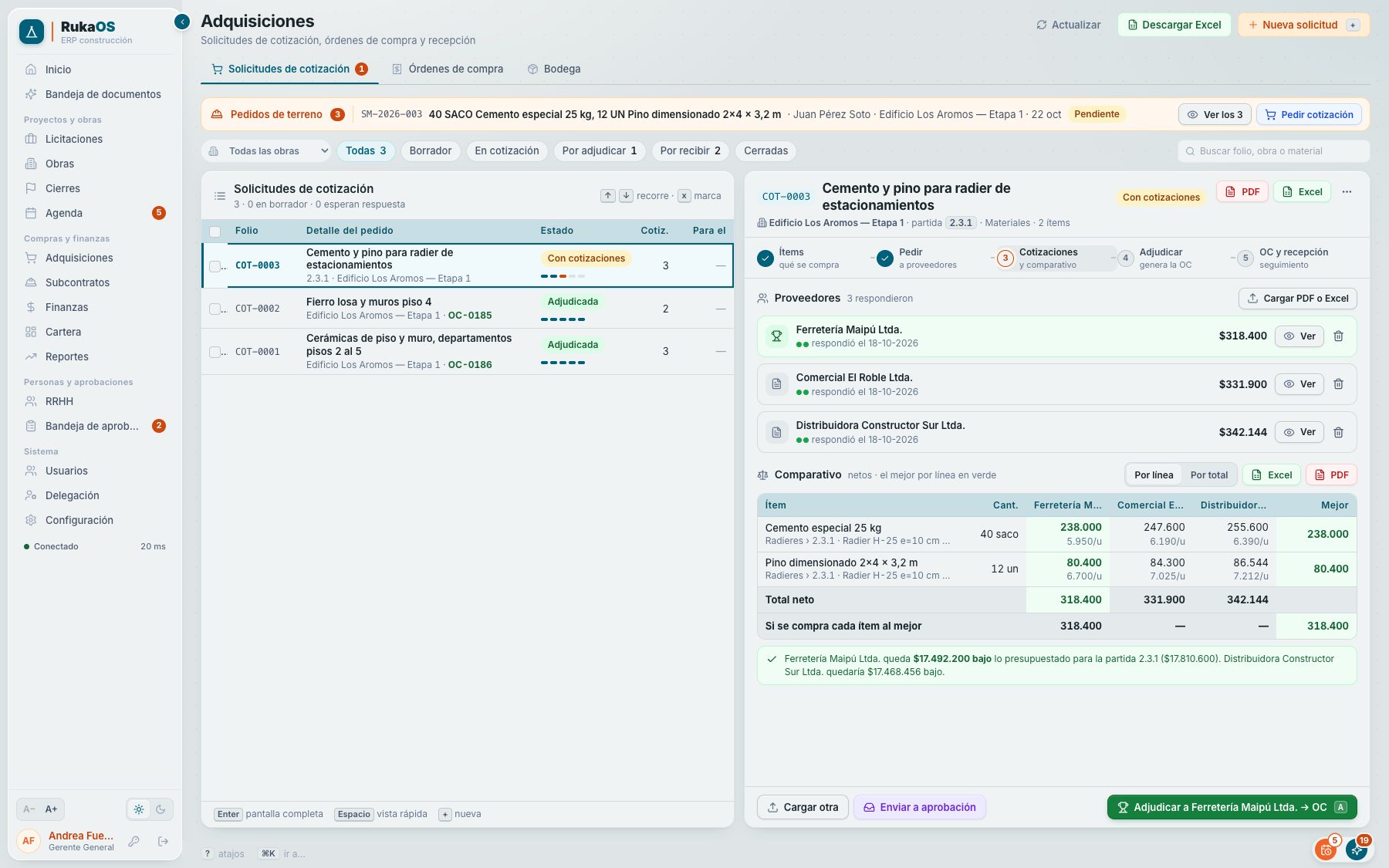Toggle the select-all checkbox in table header

click(215, 231)
